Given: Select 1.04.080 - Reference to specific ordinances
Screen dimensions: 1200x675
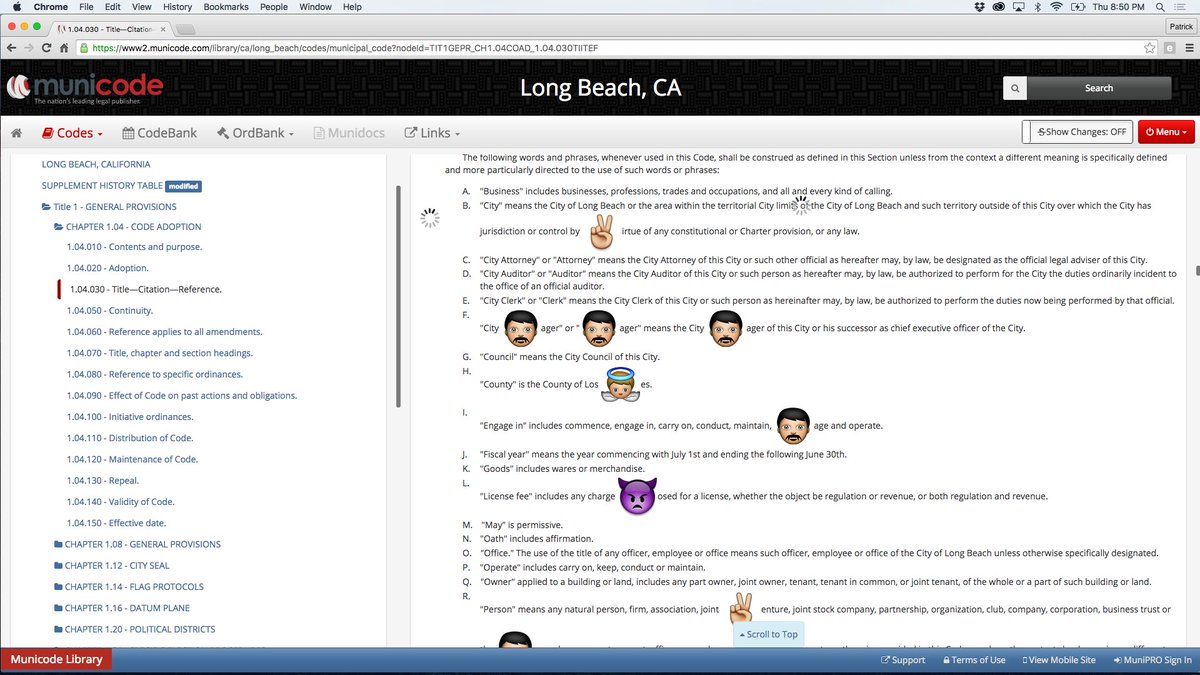Looking at the screenshot, I should point(155,374).
